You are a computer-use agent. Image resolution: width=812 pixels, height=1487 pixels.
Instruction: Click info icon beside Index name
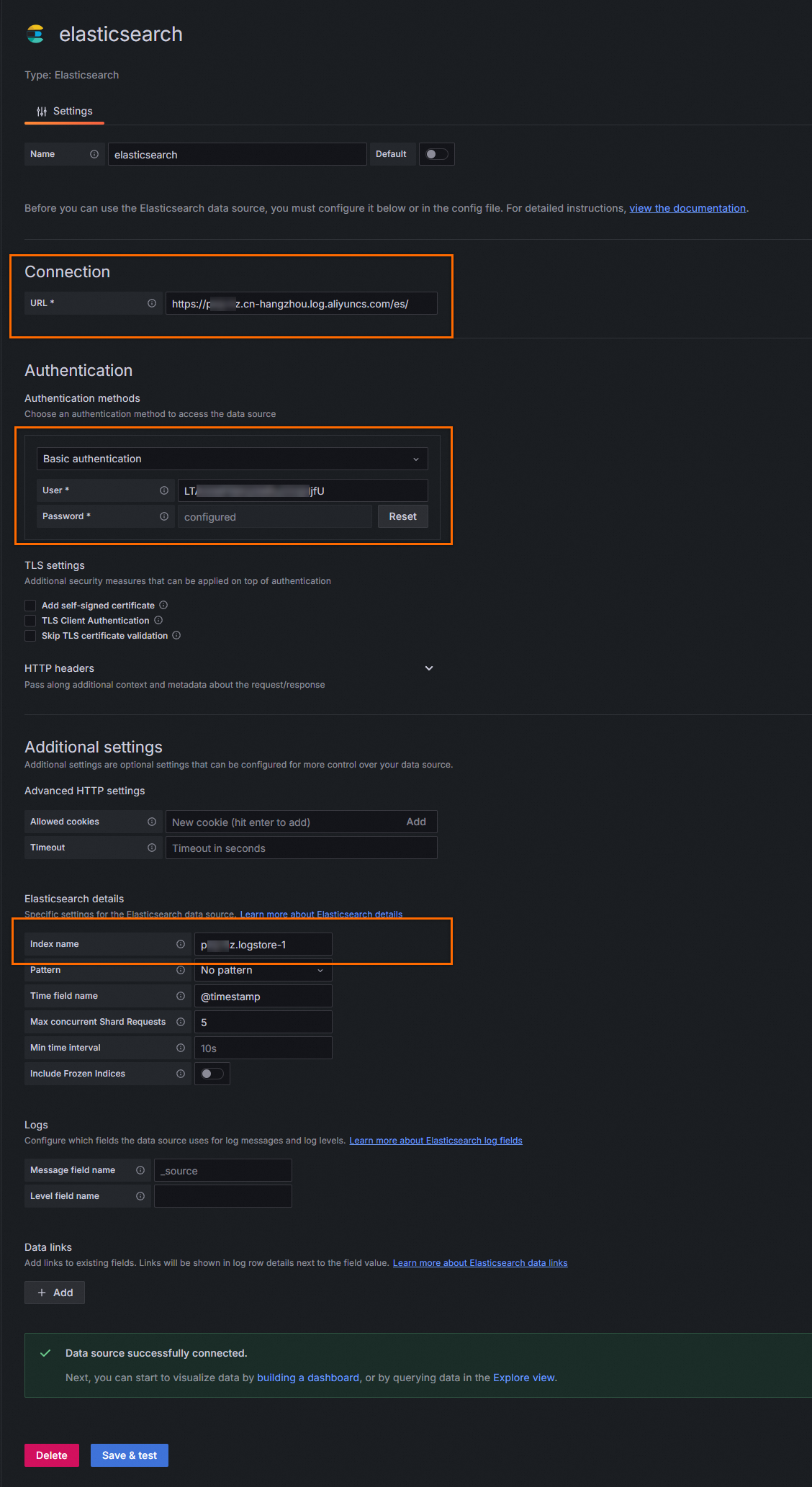tap(181, 944)
